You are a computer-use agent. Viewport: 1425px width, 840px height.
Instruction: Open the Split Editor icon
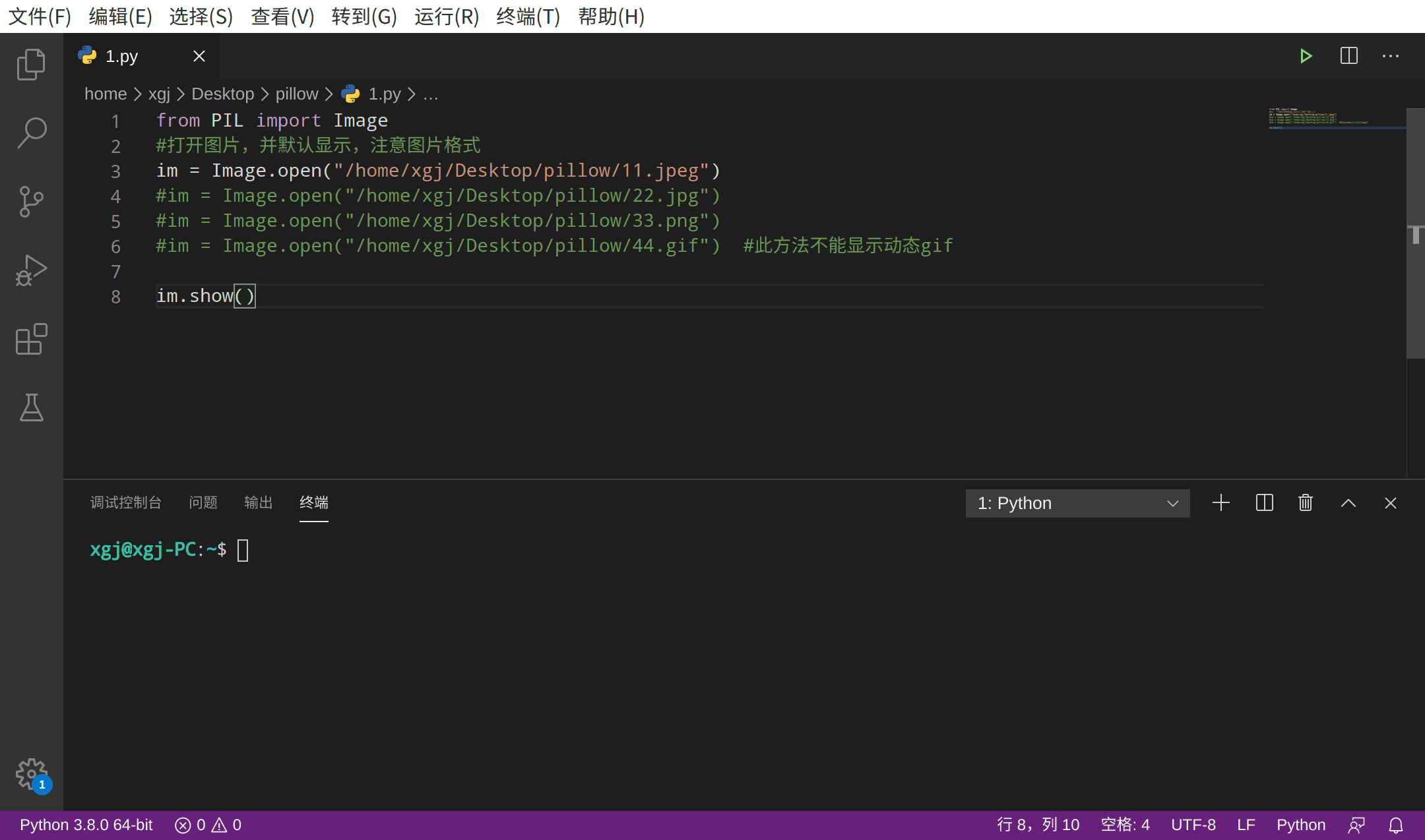pyautogui.click(x=1348, y=55)
